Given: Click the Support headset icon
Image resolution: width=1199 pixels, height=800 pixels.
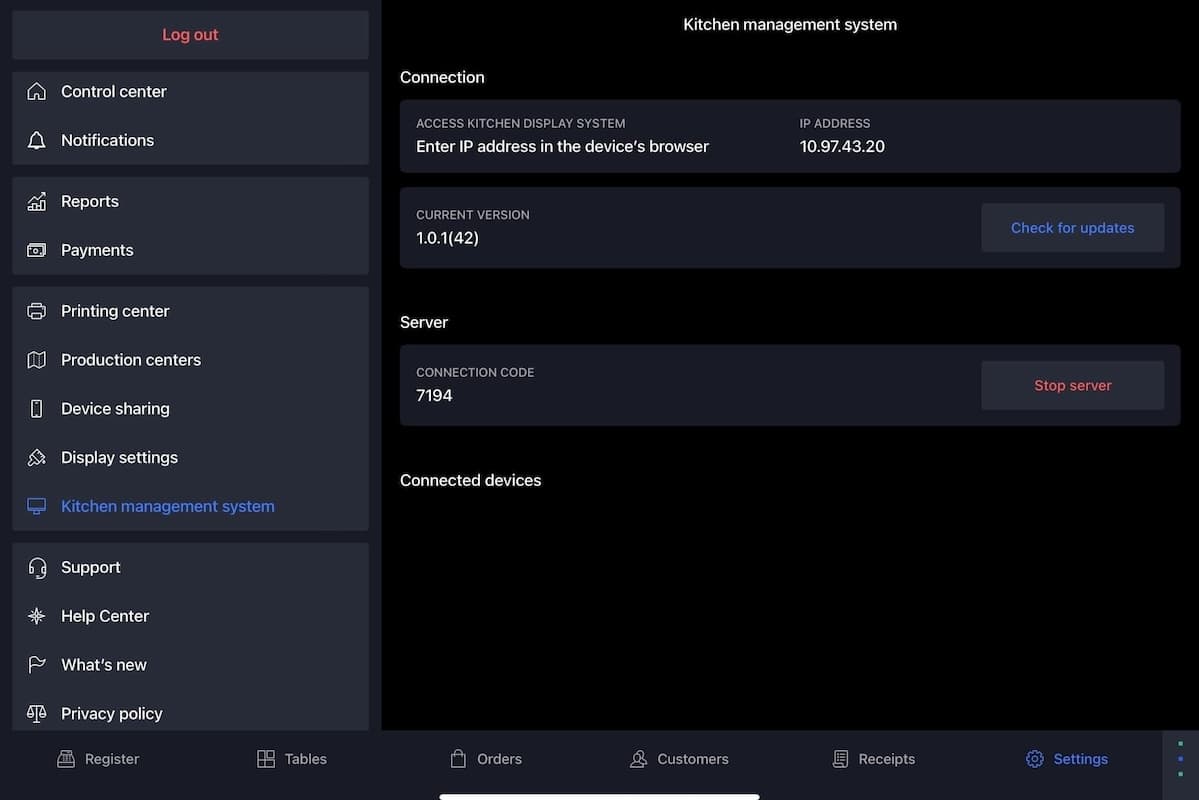Looking at the screenshot, I should [x=37, y=568].
